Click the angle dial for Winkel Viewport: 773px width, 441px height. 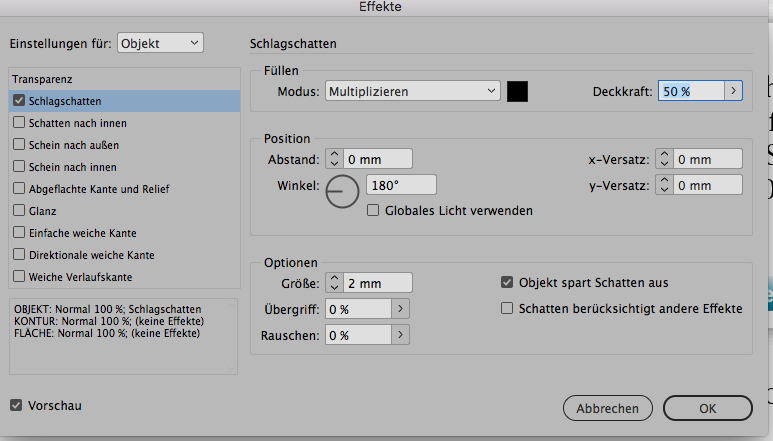[x=343, y=190]
